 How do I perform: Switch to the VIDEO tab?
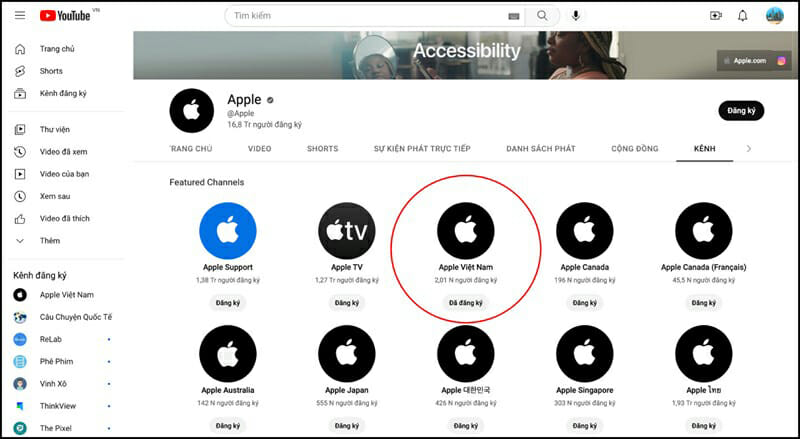click(x=259, y=149)
